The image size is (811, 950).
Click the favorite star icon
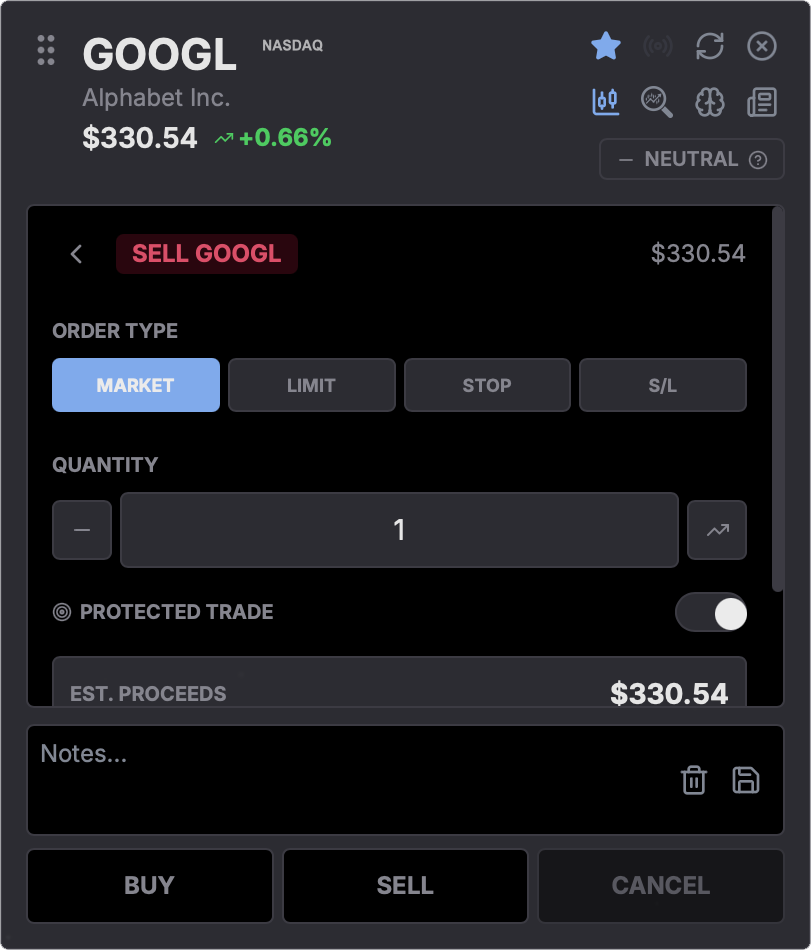tap(606, 46)
